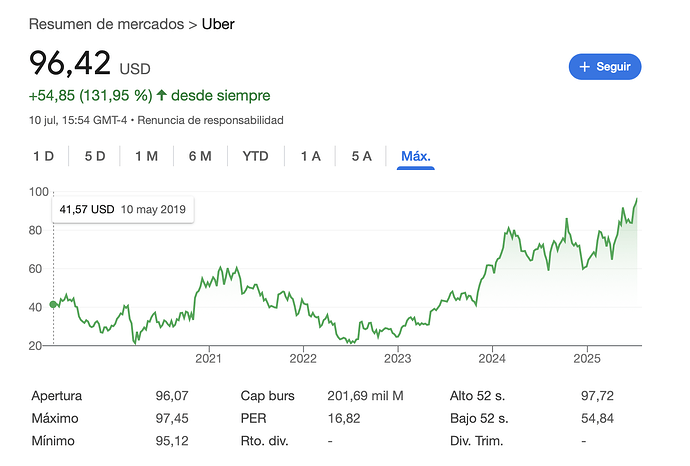Click the Mínimo value 95,12
The width and height of the screenshot is (690, 466).
pos(172,440)
